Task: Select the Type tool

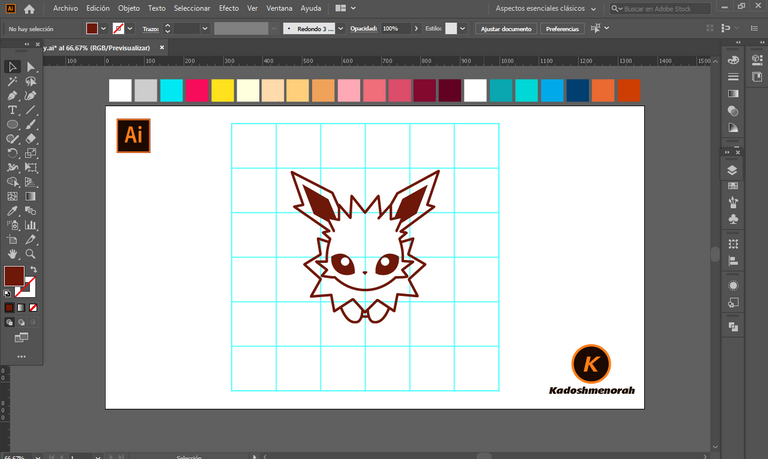Action: (x=12, y=110)
